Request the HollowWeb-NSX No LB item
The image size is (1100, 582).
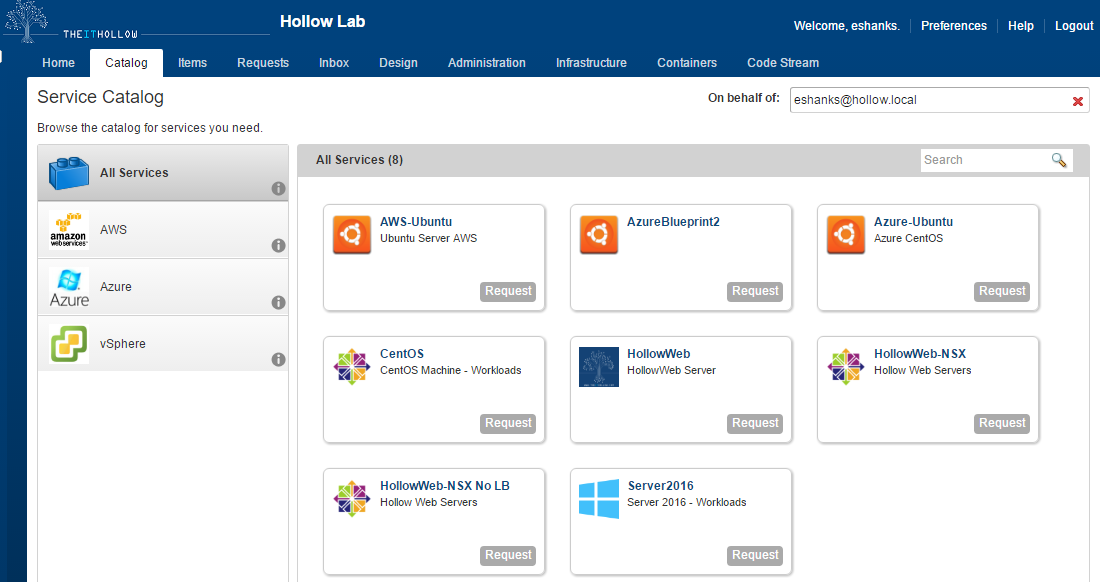[x=508, y=555]
